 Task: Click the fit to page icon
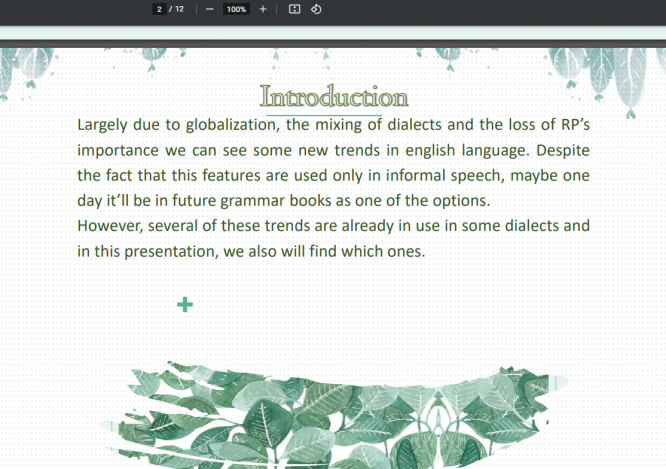294,9
